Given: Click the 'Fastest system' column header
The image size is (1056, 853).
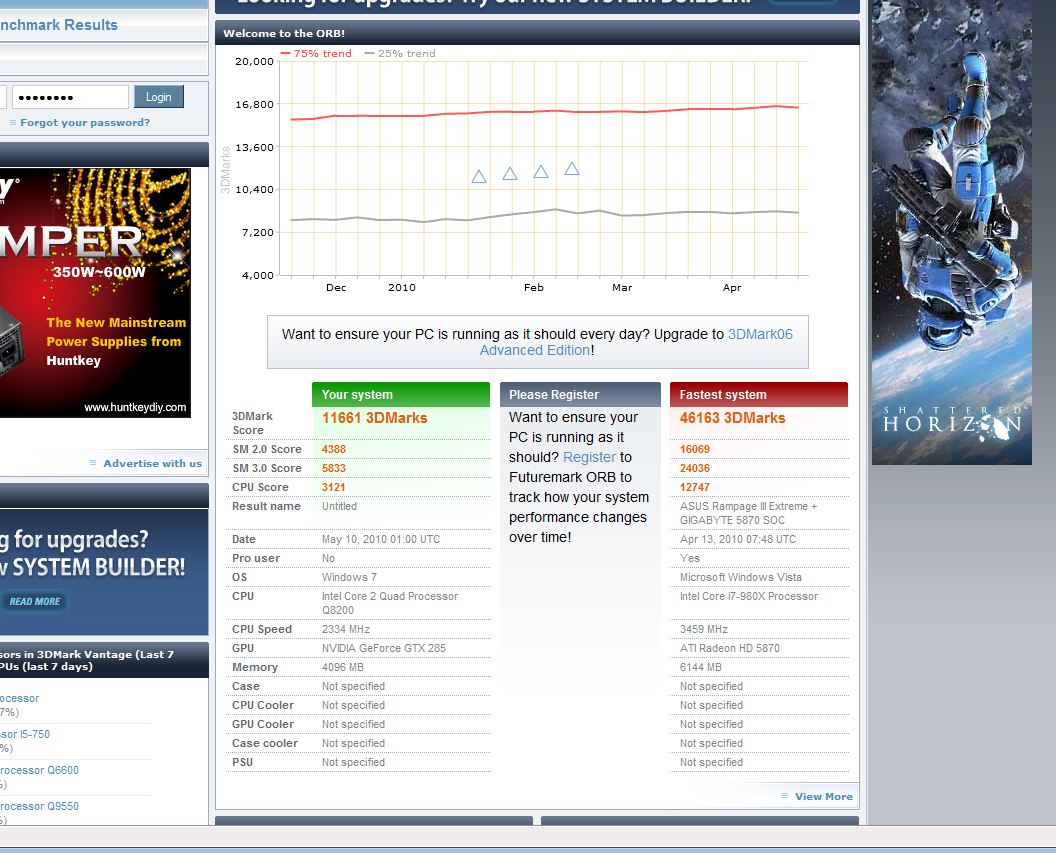Looking at the screenshot, I should 758,395.
